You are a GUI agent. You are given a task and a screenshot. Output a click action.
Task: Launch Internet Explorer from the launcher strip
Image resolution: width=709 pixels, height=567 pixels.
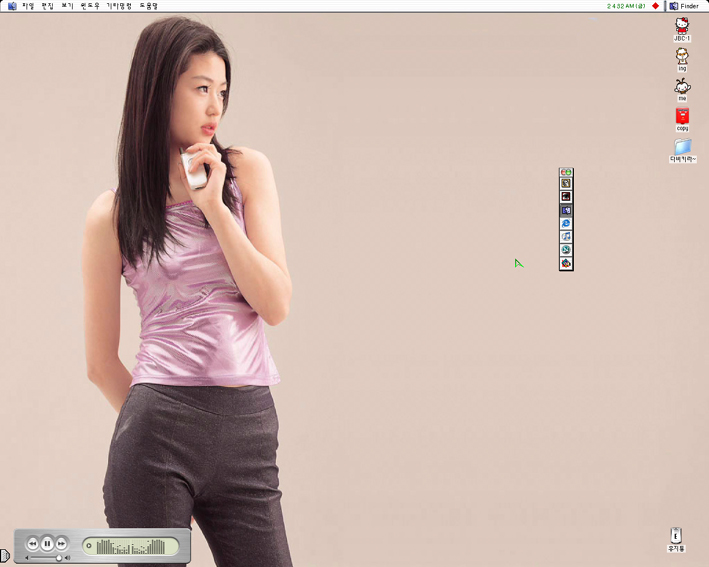pos(566,223)
